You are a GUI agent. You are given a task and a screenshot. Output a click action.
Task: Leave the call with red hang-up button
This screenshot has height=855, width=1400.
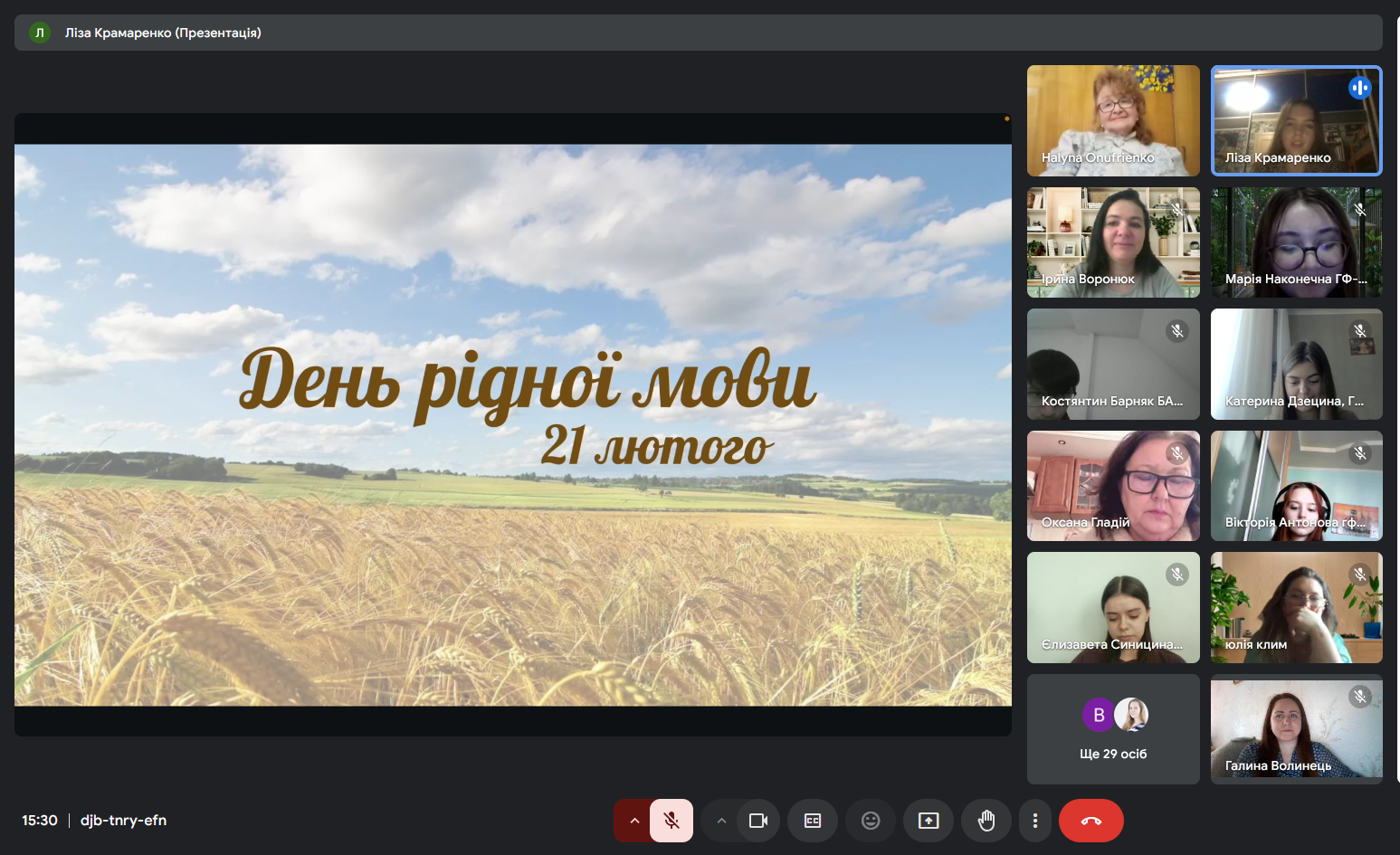pyautogui.click(x=1090, y=821)
